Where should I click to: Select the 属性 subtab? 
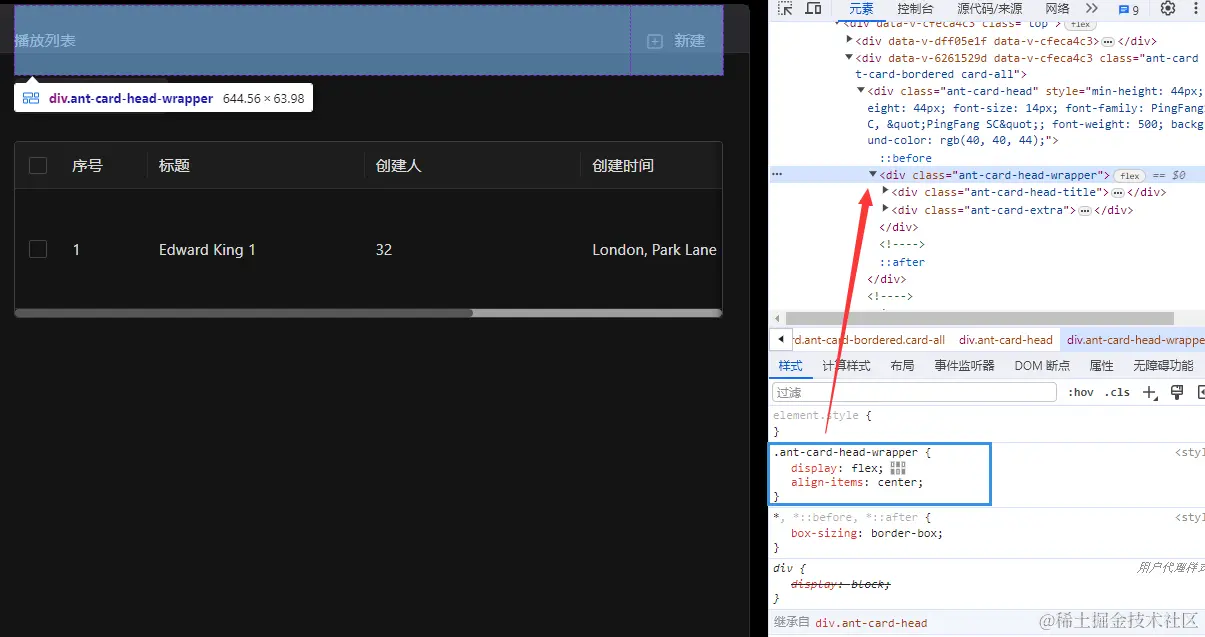point(1101,365)
